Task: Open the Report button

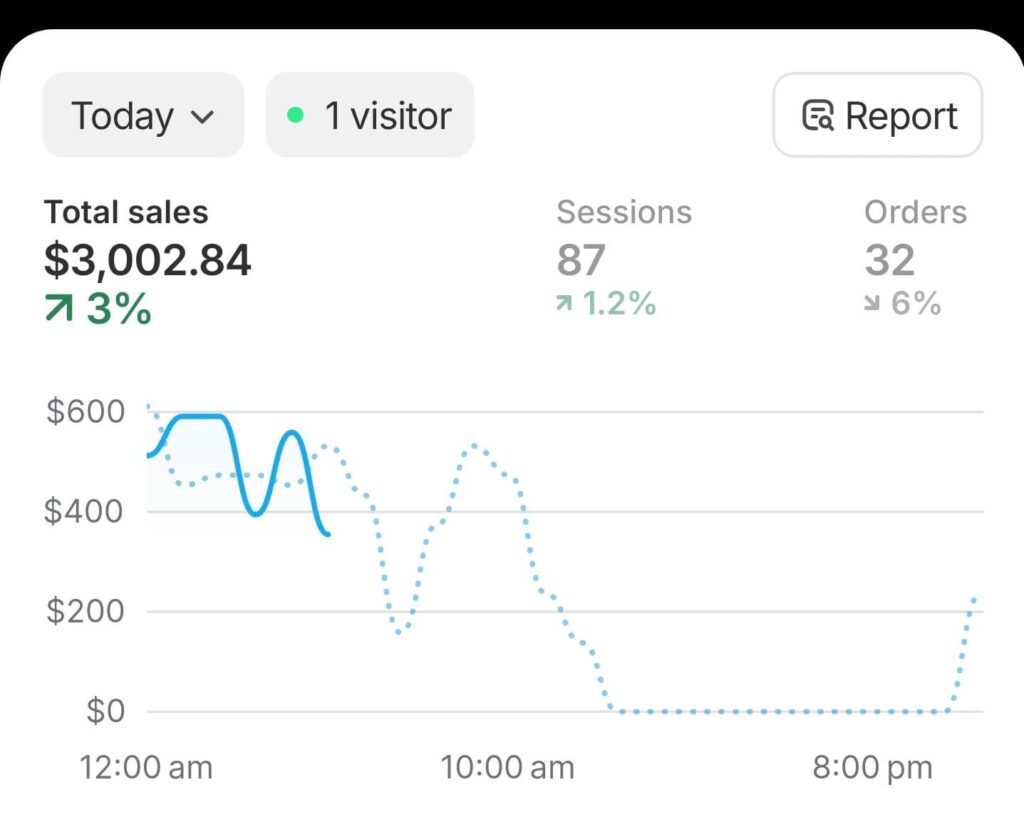Action: tap(878, 116)
